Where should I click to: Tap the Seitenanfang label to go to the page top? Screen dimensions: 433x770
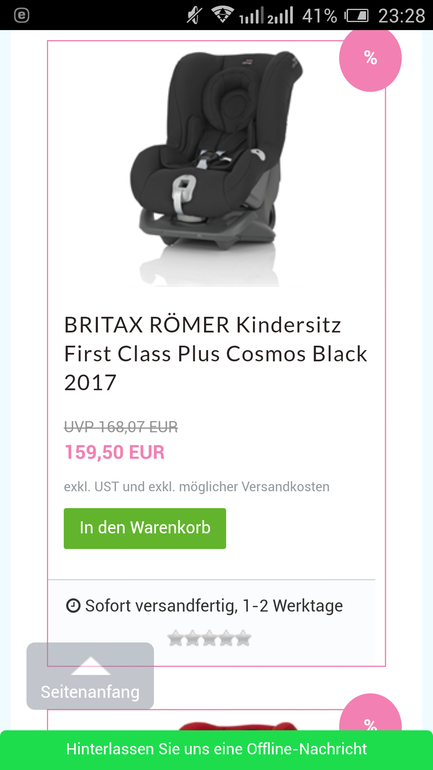(90, 692)
